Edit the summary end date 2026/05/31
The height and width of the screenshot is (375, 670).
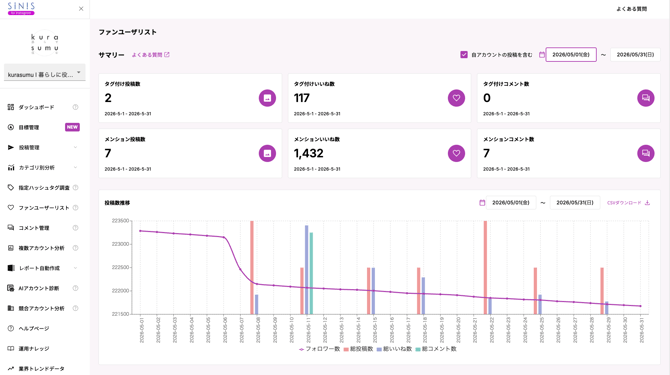[x=635, y=55]
